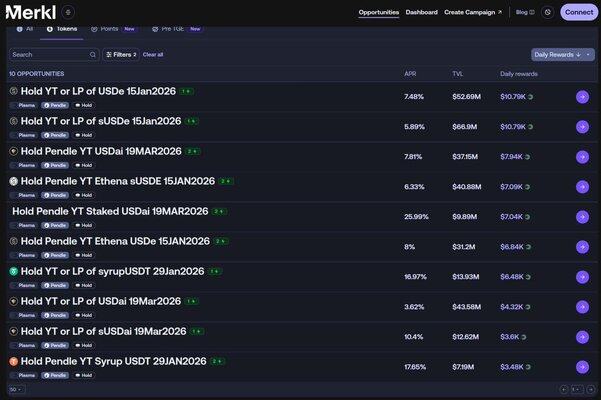This screenshot has width=601, height=400.
Task: Open the Daily Rewards sort dropdown
Action: (562, 54)
